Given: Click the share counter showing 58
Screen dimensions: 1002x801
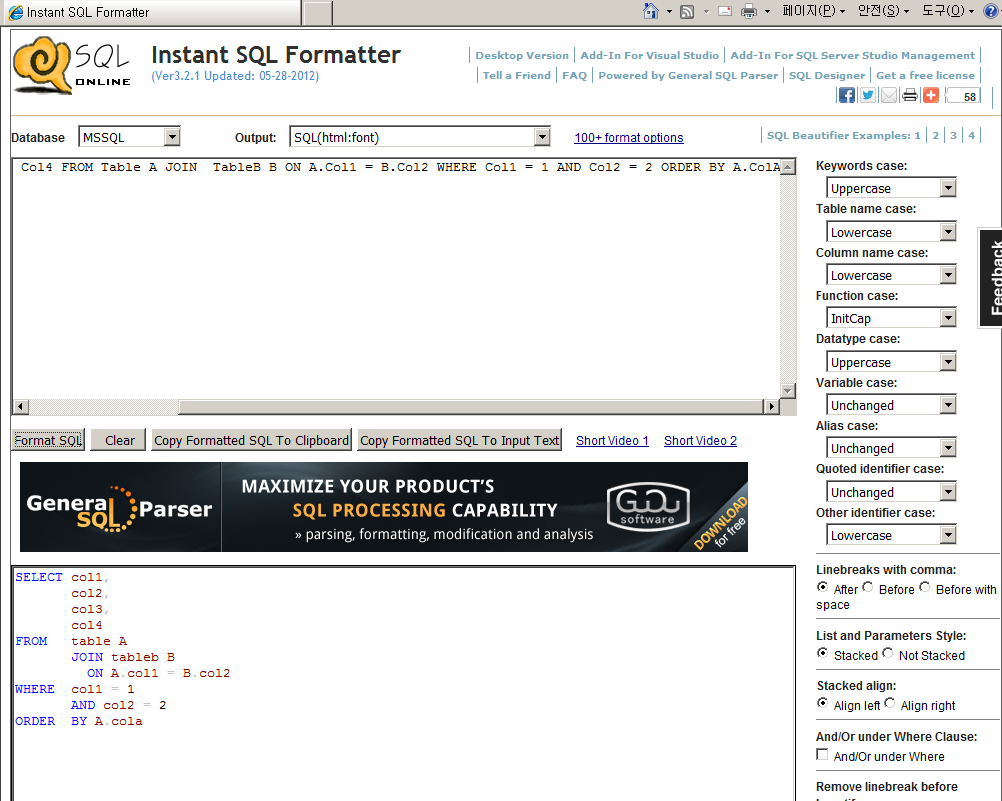Looking at the screenshot, I should pyautogui.click(x=964, y=97).
